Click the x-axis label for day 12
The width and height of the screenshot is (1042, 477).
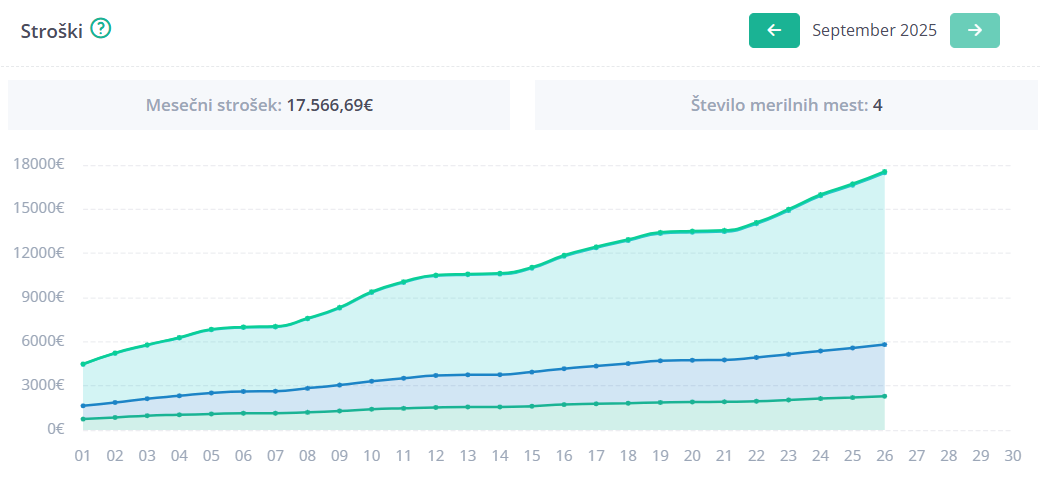(436, 455)
